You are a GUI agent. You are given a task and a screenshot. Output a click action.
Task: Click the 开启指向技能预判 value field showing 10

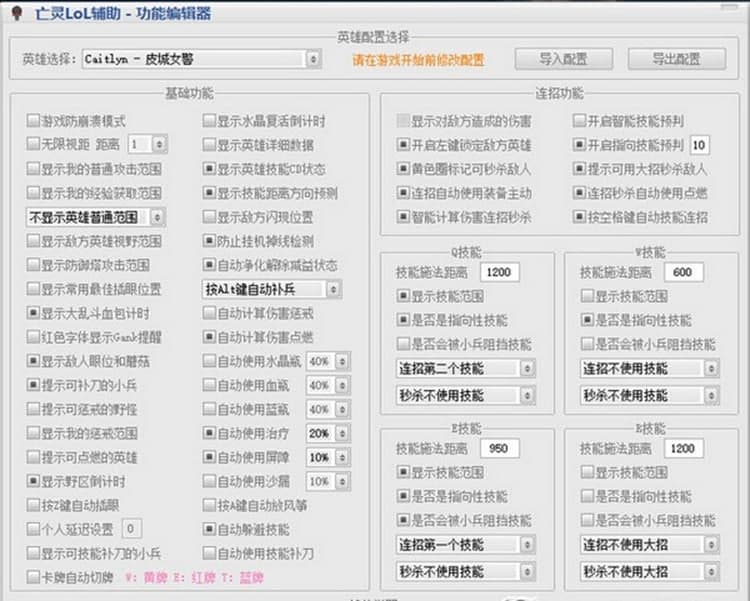pyautogui.click(x=699, y=145)
